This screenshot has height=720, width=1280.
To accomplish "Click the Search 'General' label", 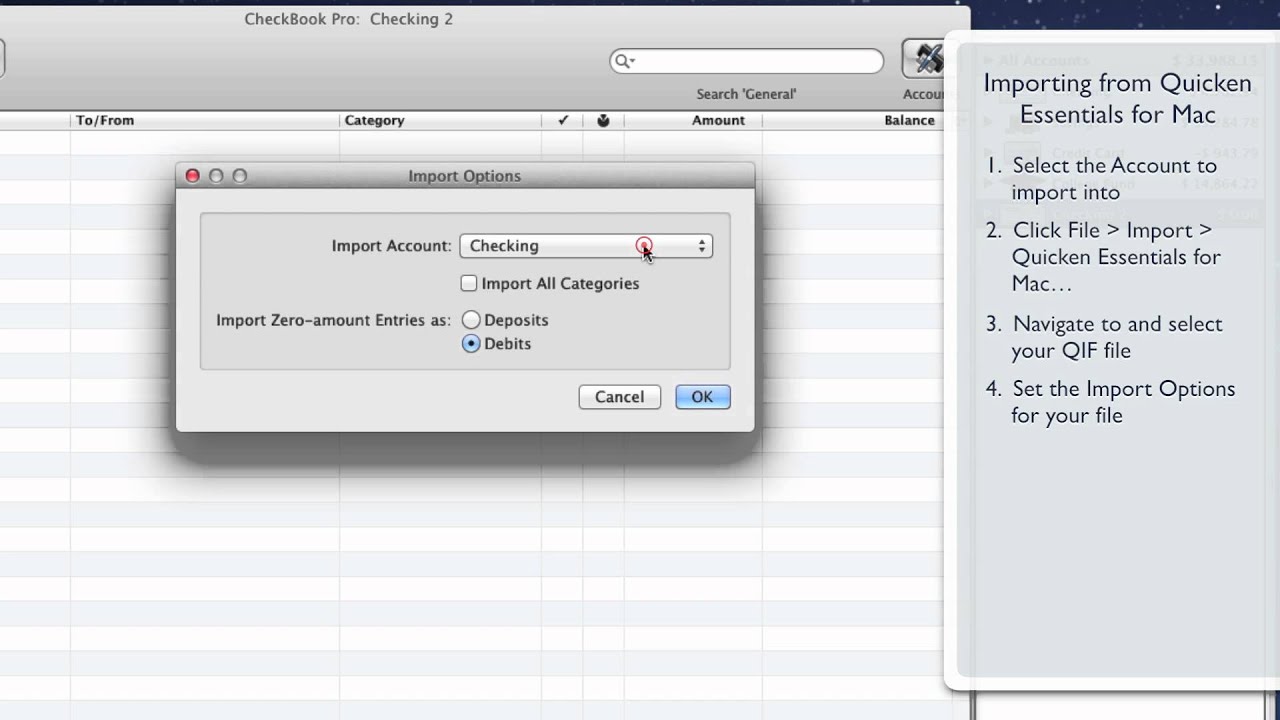I will 746,94.
